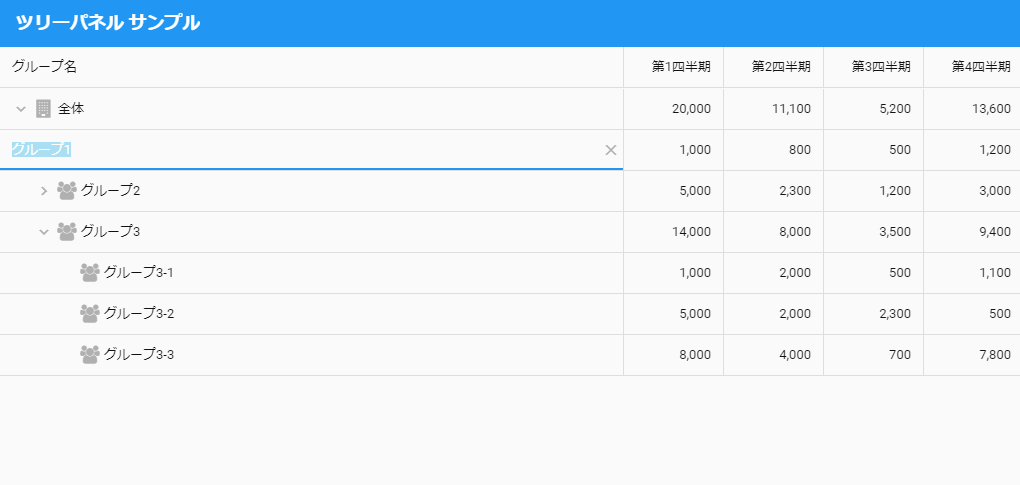Click the 第1四半期 column header
The height and width of the screenshot is (485, 1020).
coord(673,67)
